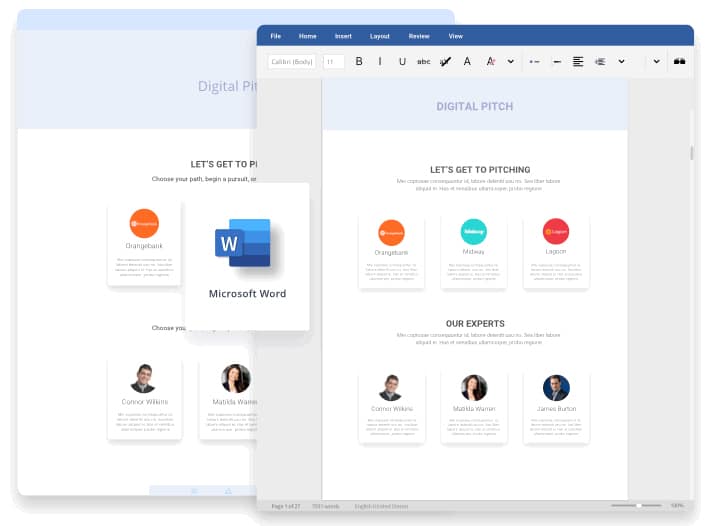Click the vertical scrollbar thumb of the document

tap(692, 152)
